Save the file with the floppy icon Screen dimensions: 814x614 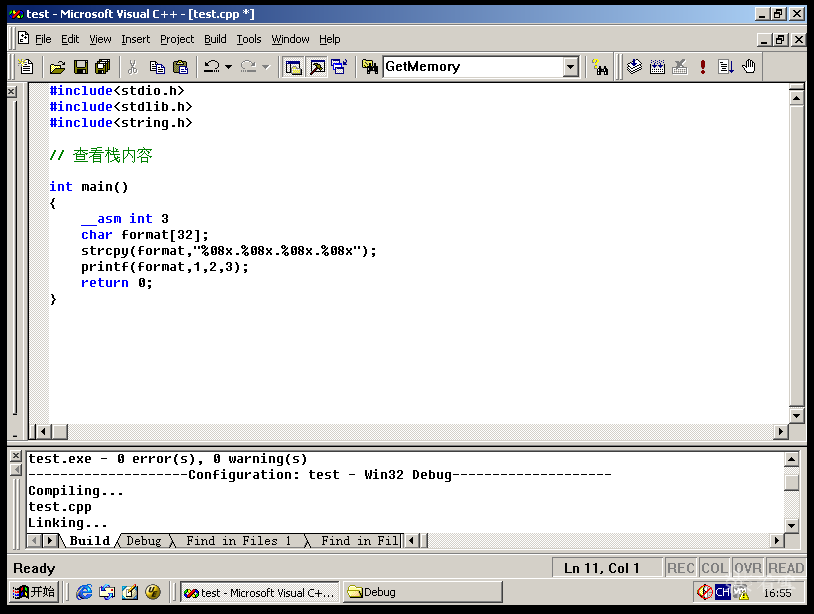(x=80, y=67)
